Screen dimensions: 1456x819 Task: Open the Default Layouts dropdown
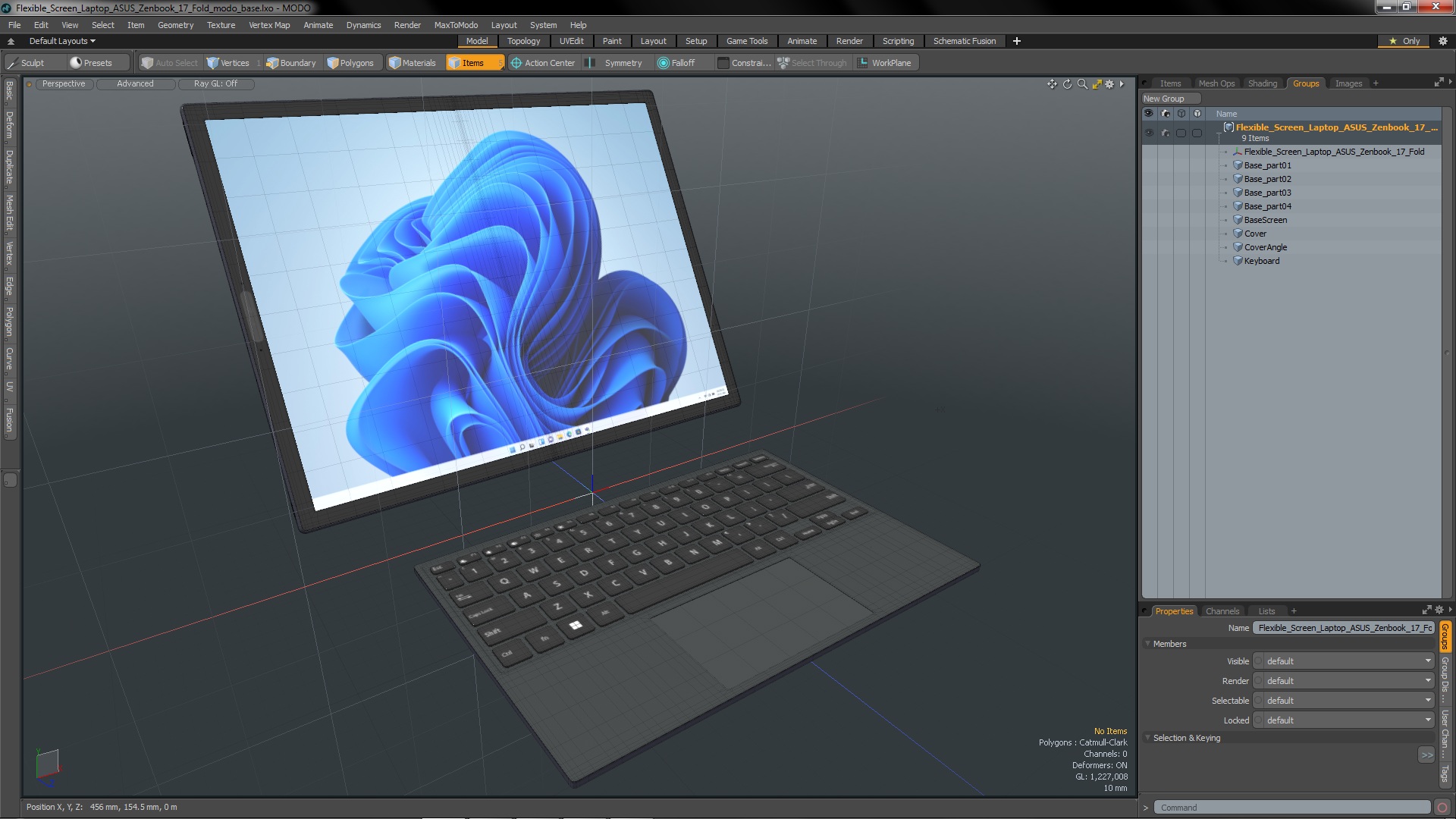[62, 41]
